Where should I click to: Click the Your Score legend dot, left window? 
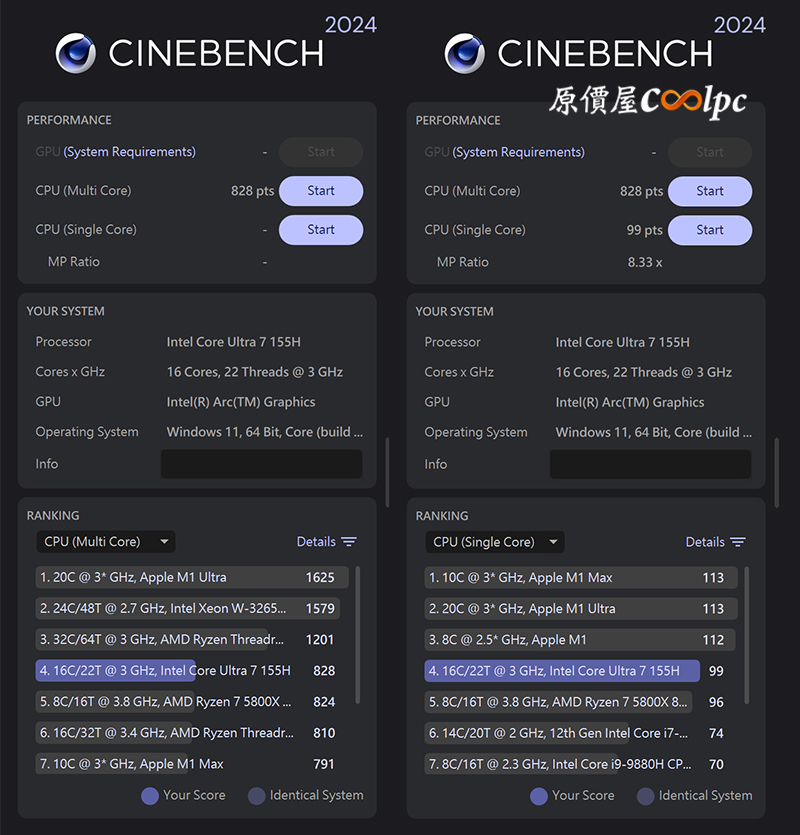[150, 796]
